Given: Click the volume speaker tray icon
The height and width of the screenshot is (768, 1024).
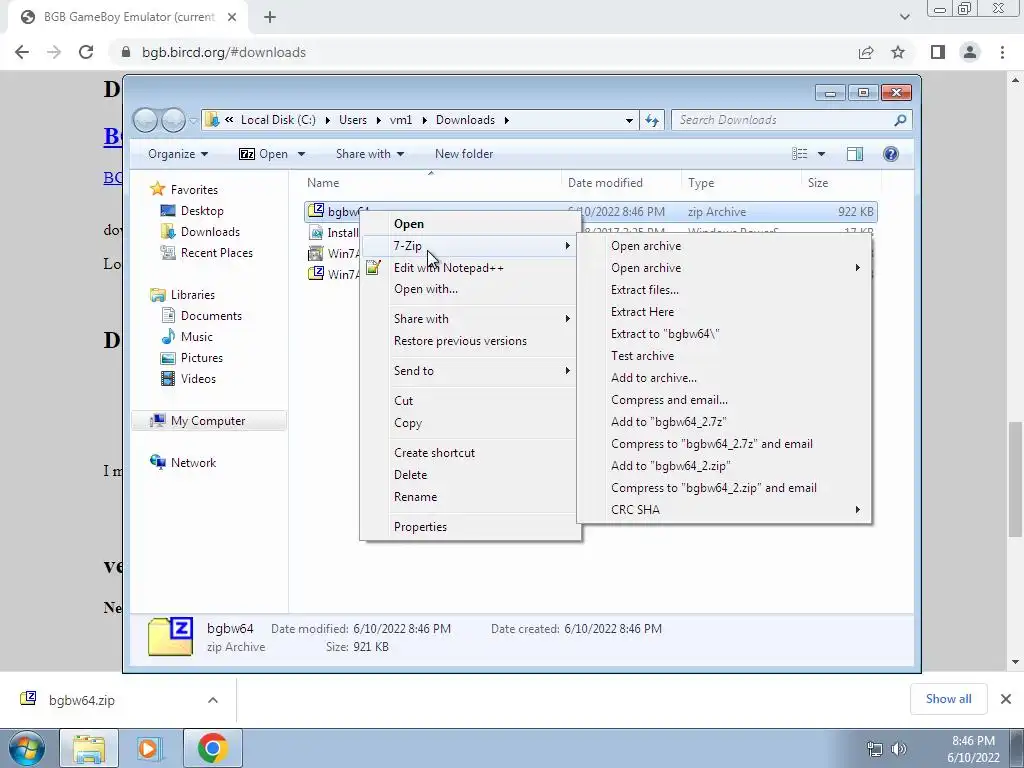Looking at the screenshot, I should (899, 749).
